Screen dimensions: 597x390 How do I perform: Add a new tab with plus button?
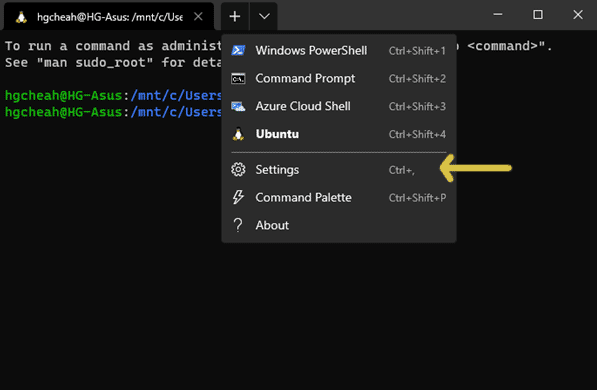click(x=235, y=16)
